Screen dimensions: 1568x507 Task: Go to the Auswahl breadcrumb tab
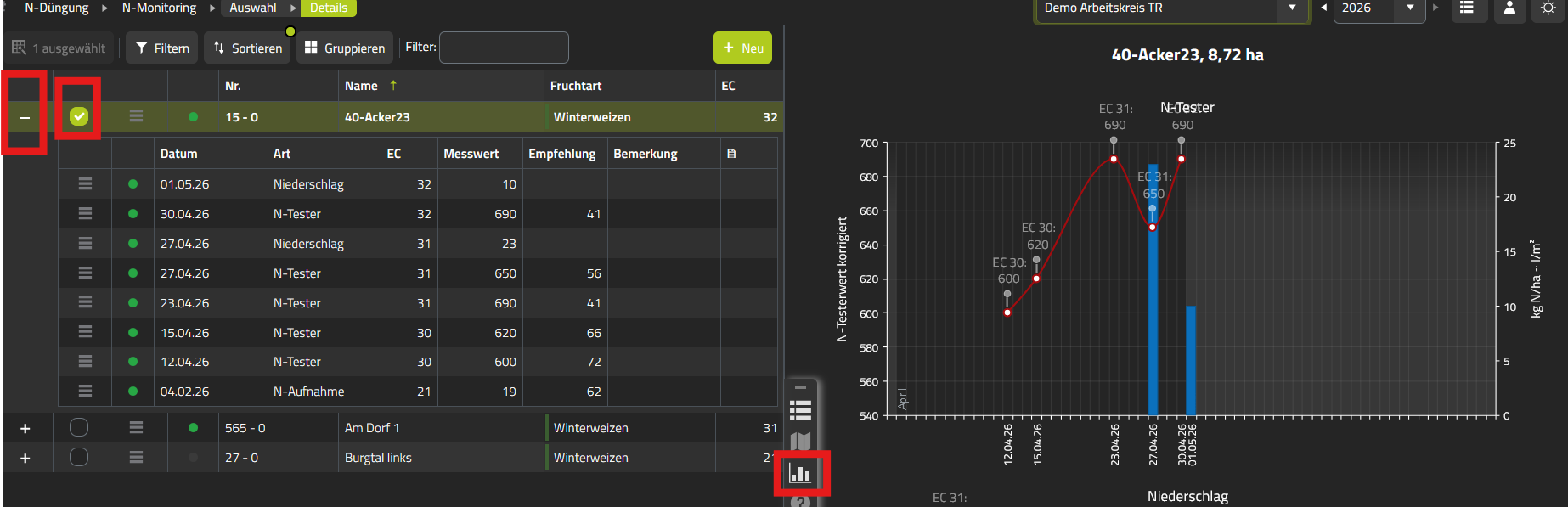coord(253,8)
